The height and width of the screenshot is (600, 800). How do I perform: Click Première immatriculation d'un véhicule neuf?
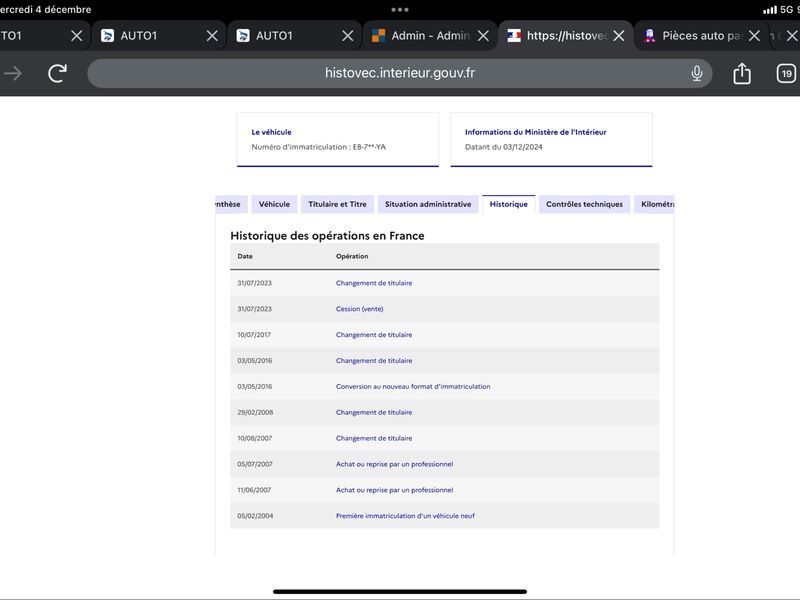pos(405,516)
